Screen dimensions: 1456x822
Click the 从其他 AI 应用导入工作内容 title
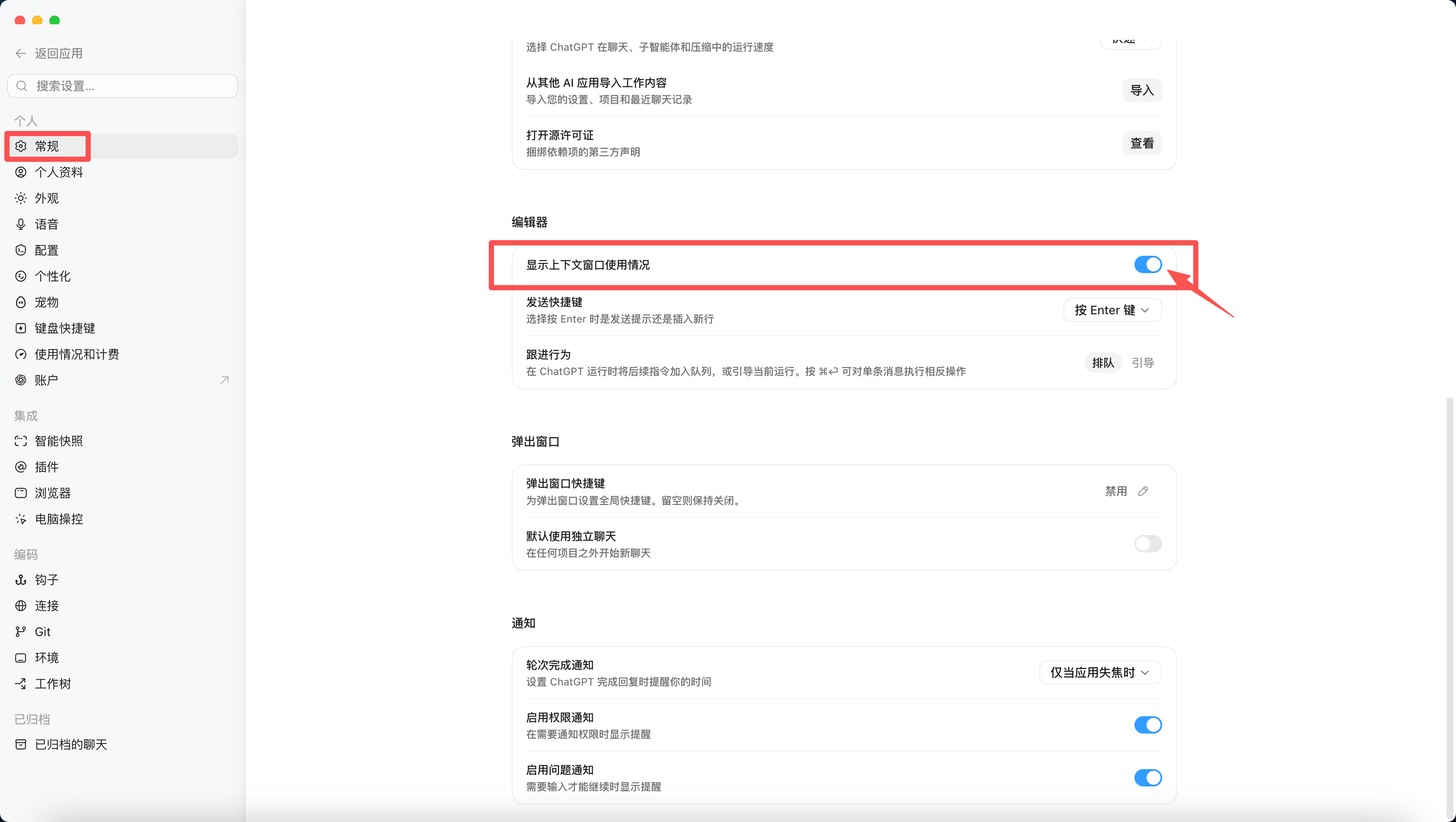(x=596, y=82)
